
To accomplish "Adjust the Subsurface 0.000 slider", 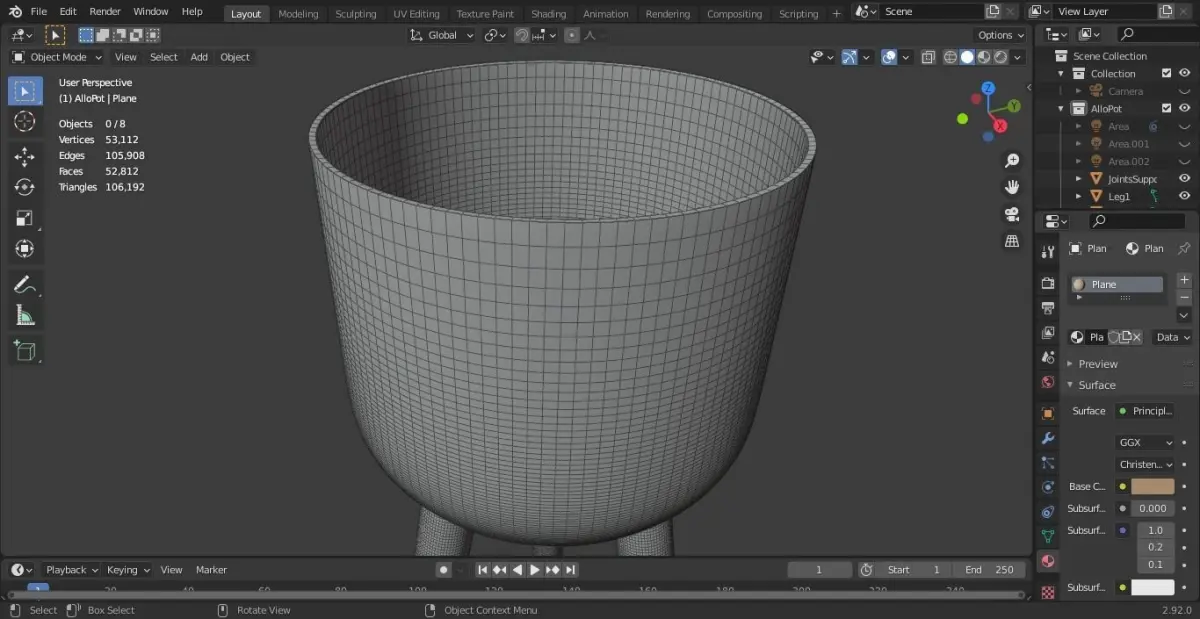I will [1153, 508].
